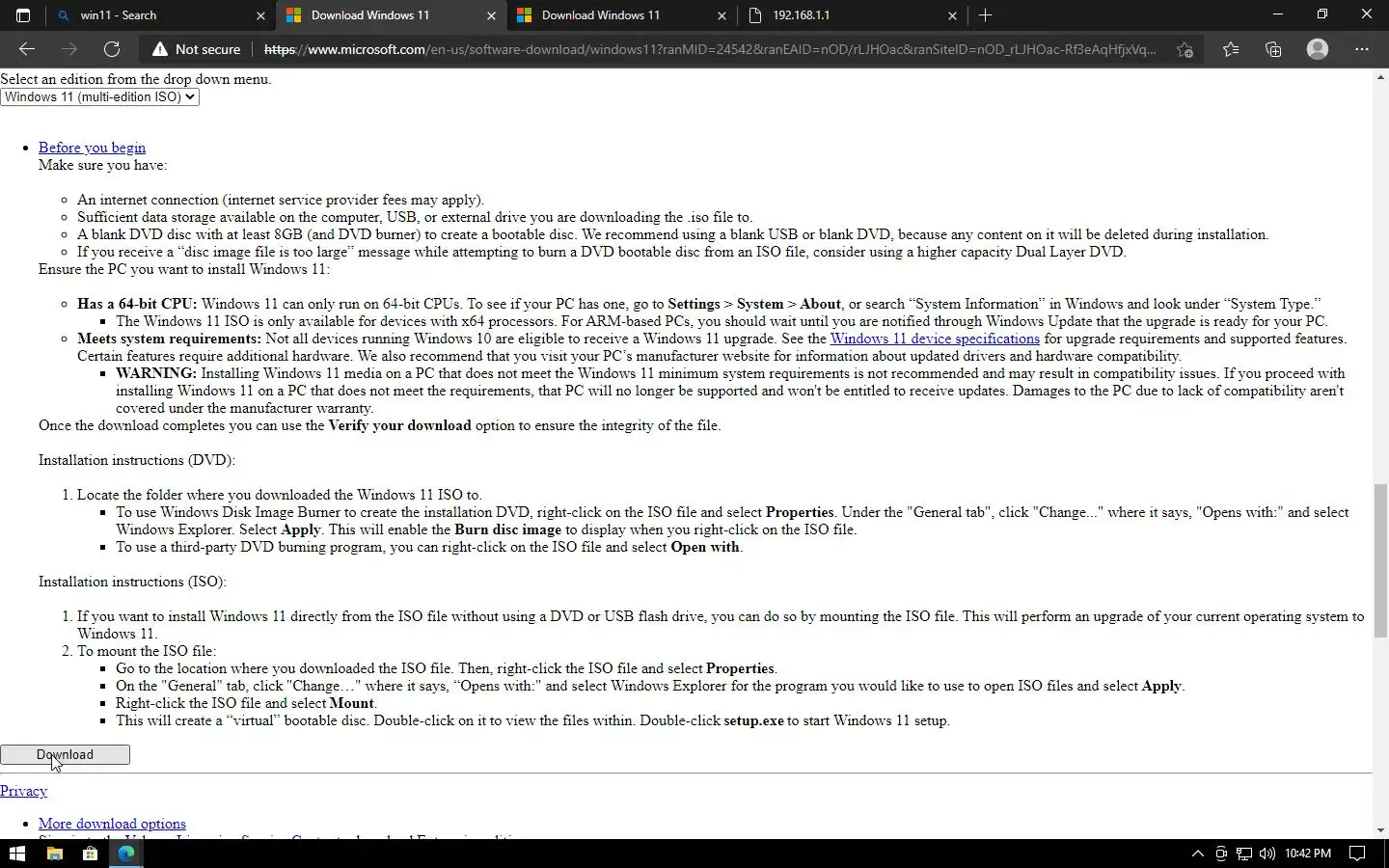This screenshot has height=868, width=1389.
Task: Open the clock showing 10:42 PM
Action: [1308, 854]
